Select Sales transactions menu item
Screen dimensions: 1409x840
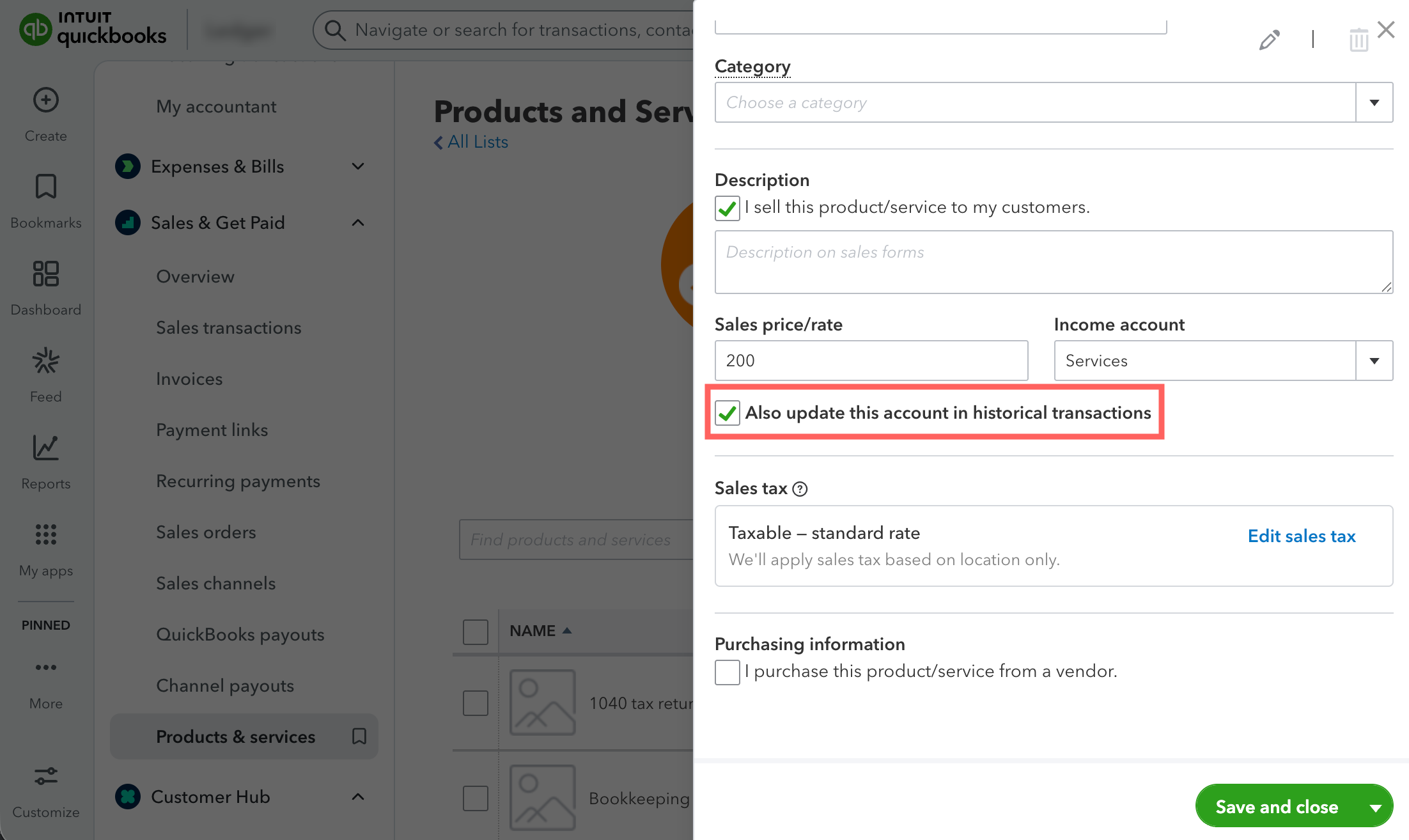[x=228, y=327]
